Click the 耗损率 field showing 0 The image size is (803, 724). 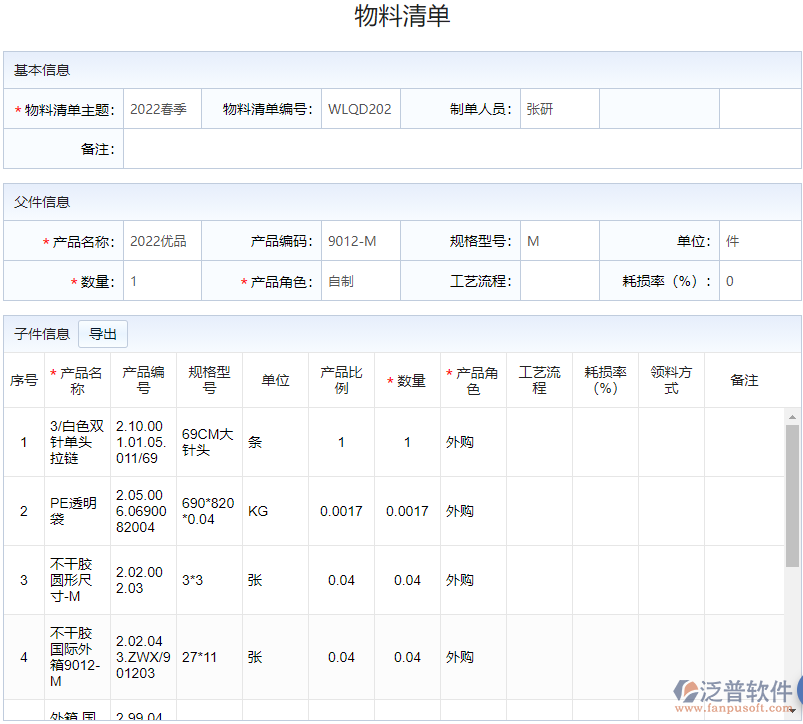point(740,281)
